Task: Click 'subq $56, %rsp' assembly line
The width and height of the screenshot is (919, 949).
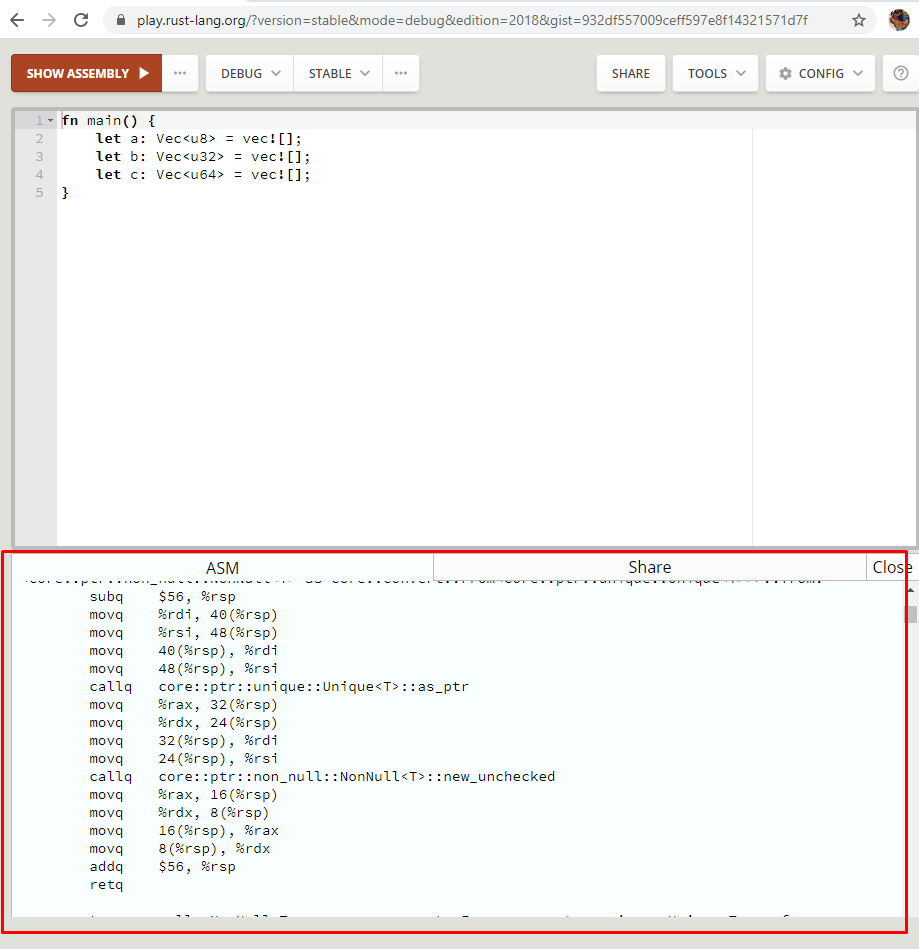Action: click(162, 597)
